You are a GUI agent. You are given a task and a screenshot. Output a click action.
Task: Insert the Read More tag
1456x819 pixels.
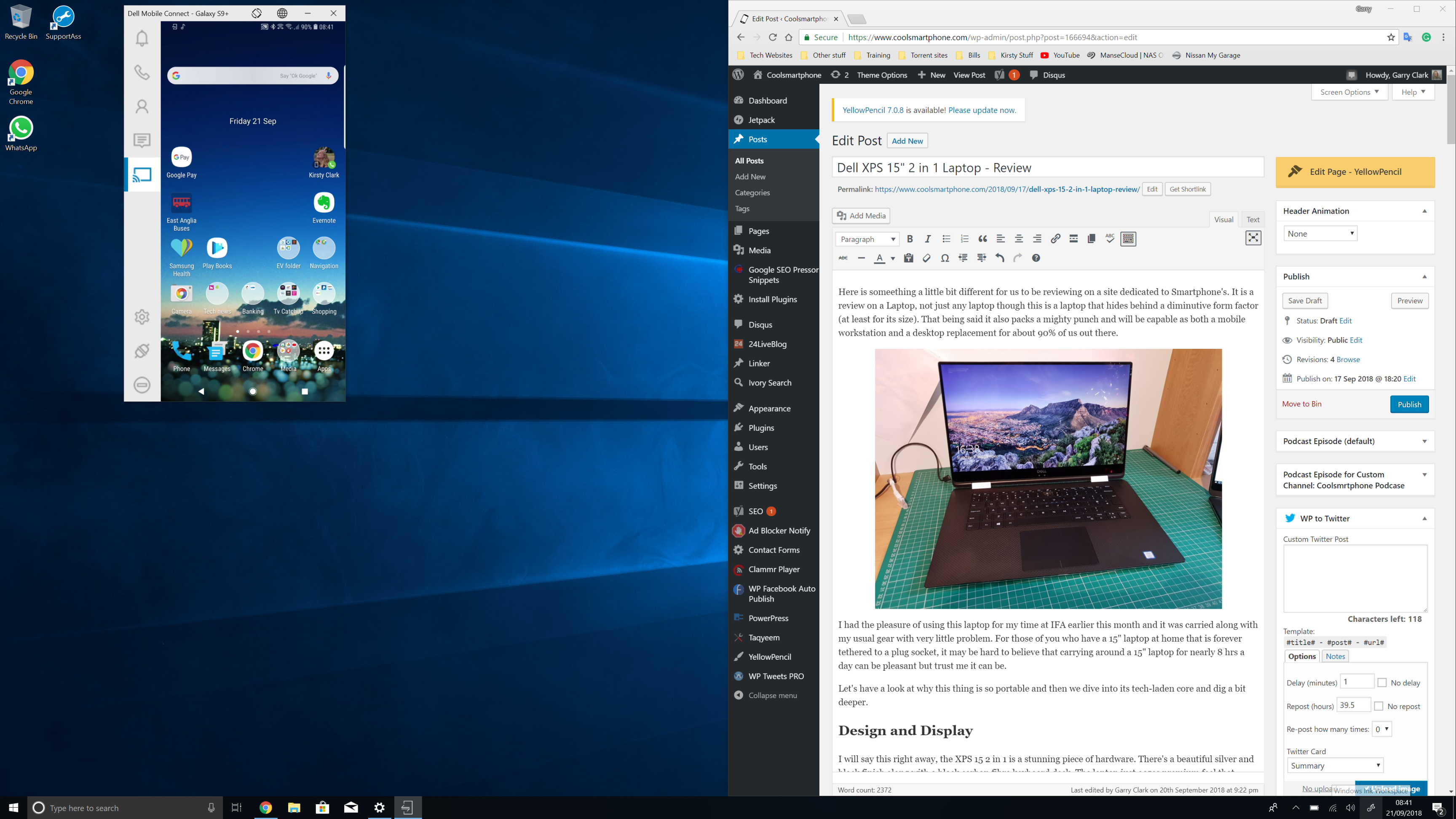1073,239
